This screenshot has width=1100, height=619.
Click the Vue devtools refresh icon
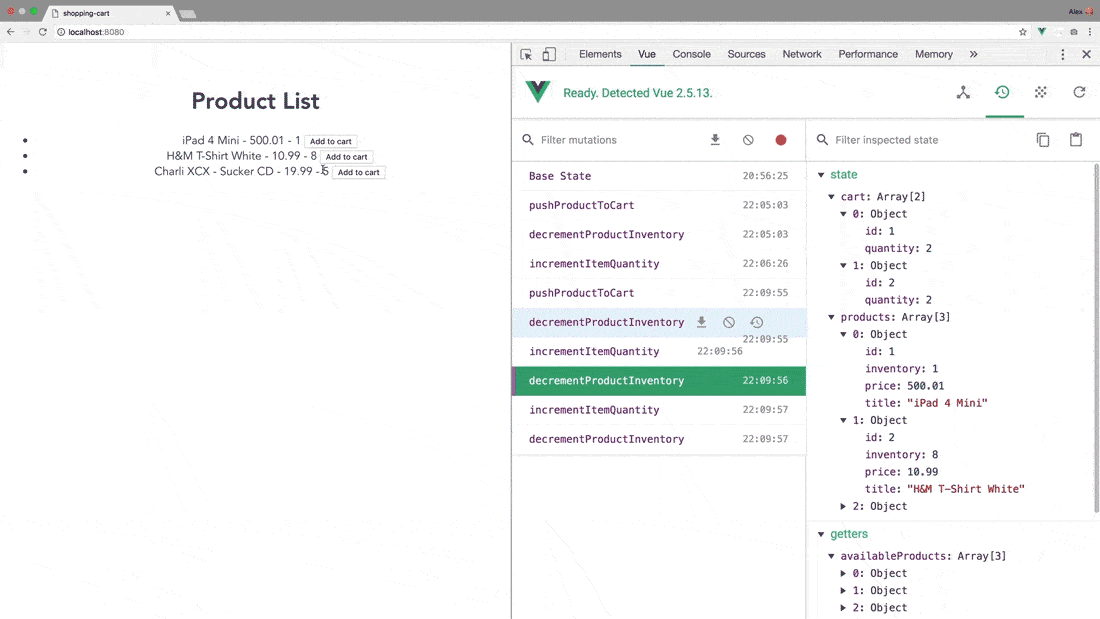click(1079, 93)
